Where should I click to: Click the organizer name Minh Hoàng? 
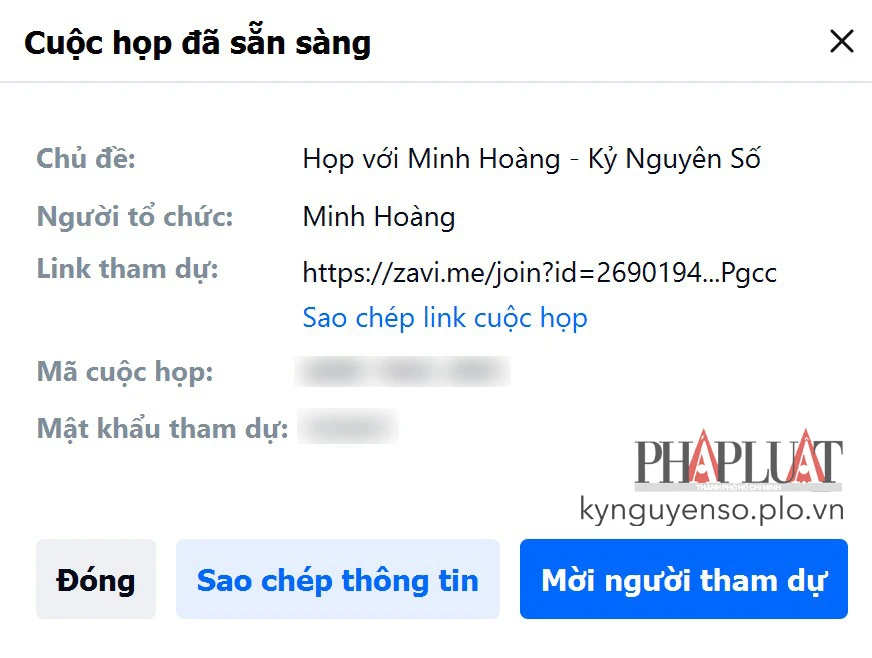click(379, 216)
